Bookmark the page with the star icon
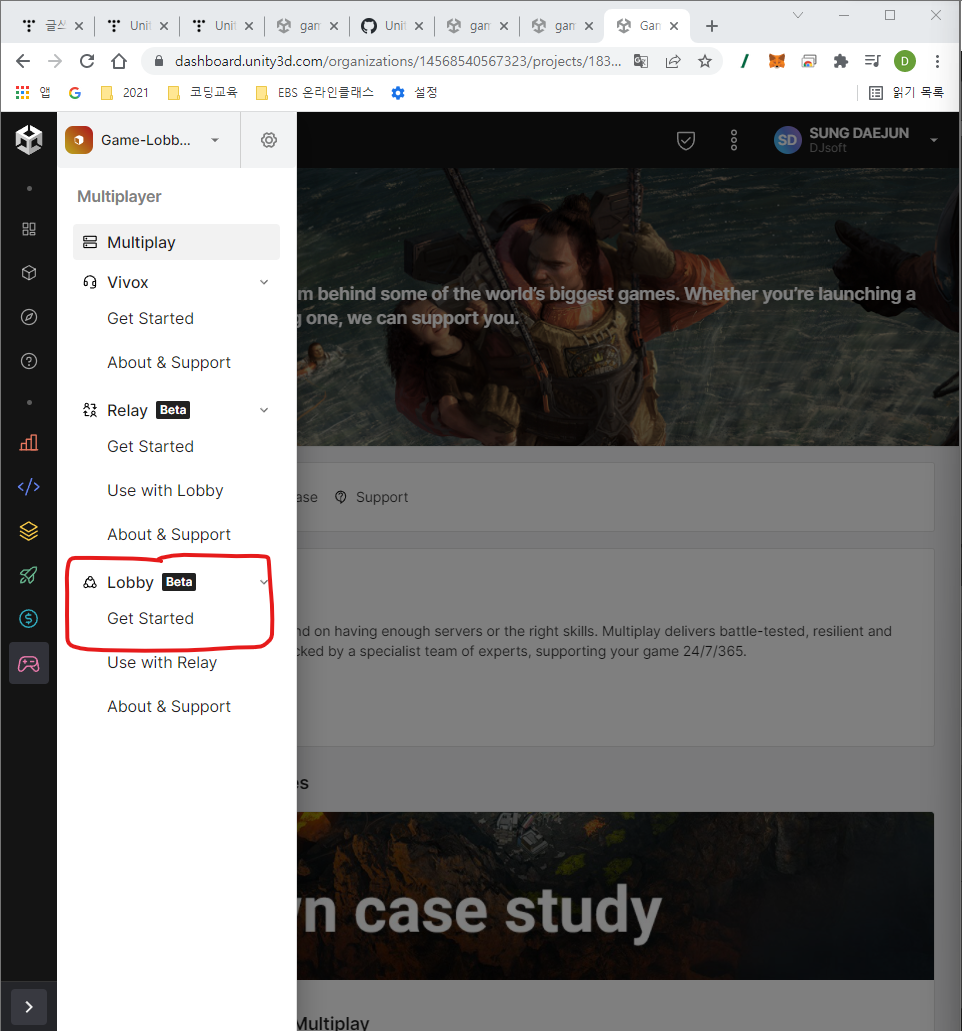The height and width of the screenshot is (1031, 962). [705, 61]
